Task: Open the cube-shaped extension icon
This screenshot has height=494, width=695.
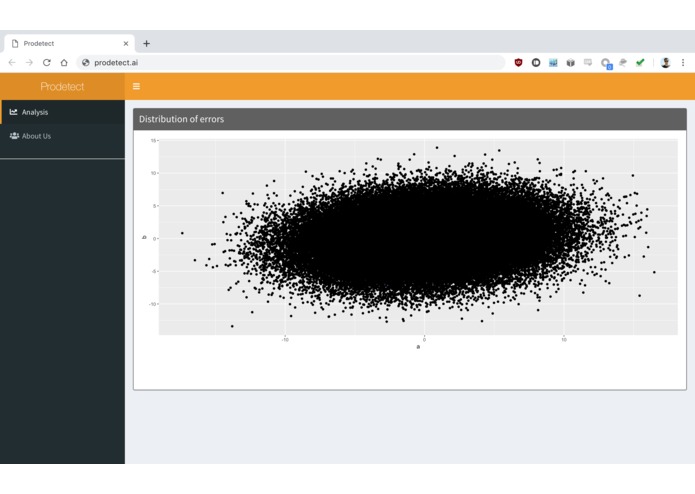Action: [x=570, y=62]
